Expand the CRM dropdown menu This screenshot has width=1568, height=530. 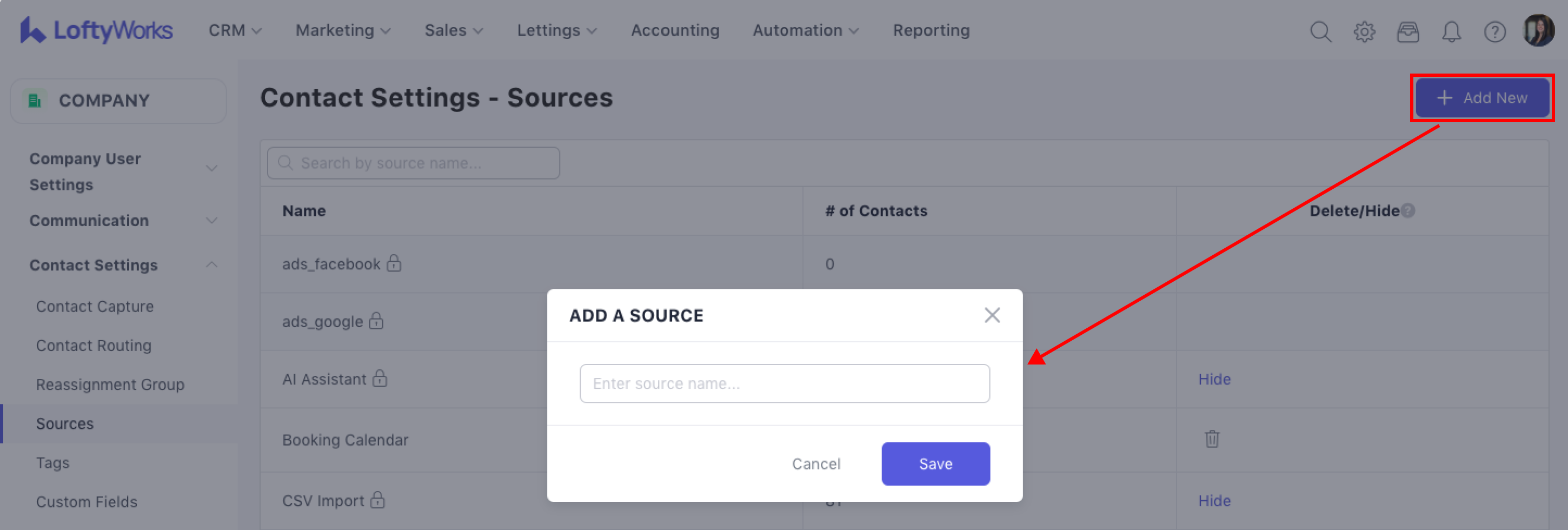click(235, 30)
